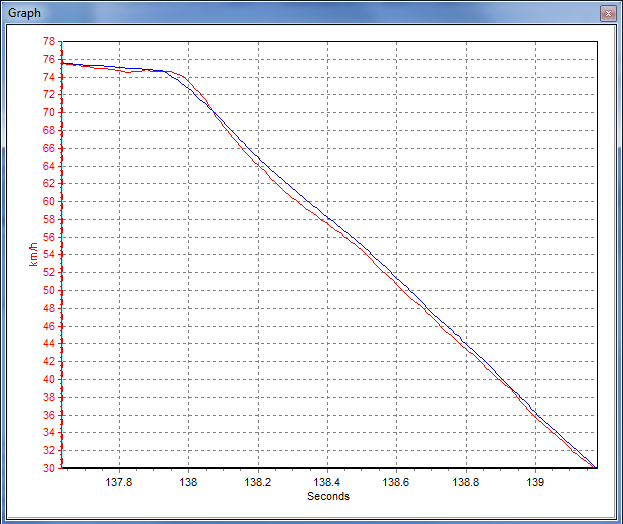The image size is (623, 524).
Task: Click the Graph window title text
Action: pos(24,13)
